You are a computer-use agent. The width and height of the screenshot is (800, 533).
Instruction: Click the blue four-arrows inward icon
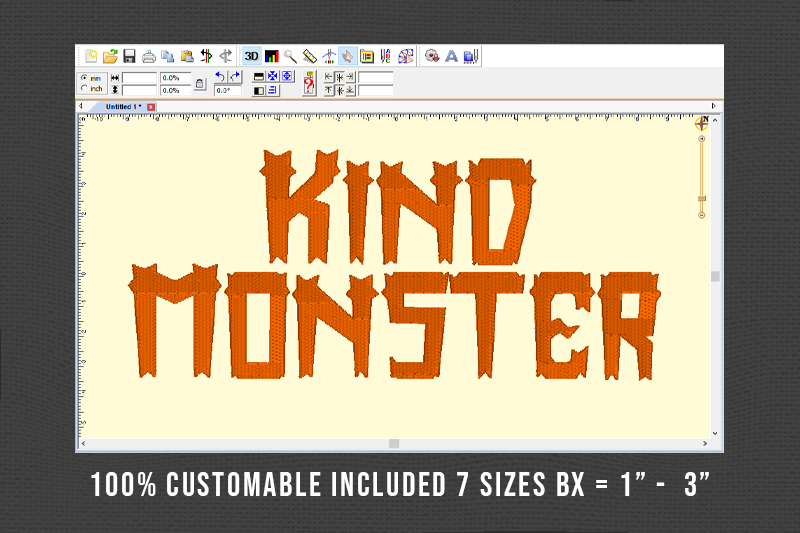273,76
